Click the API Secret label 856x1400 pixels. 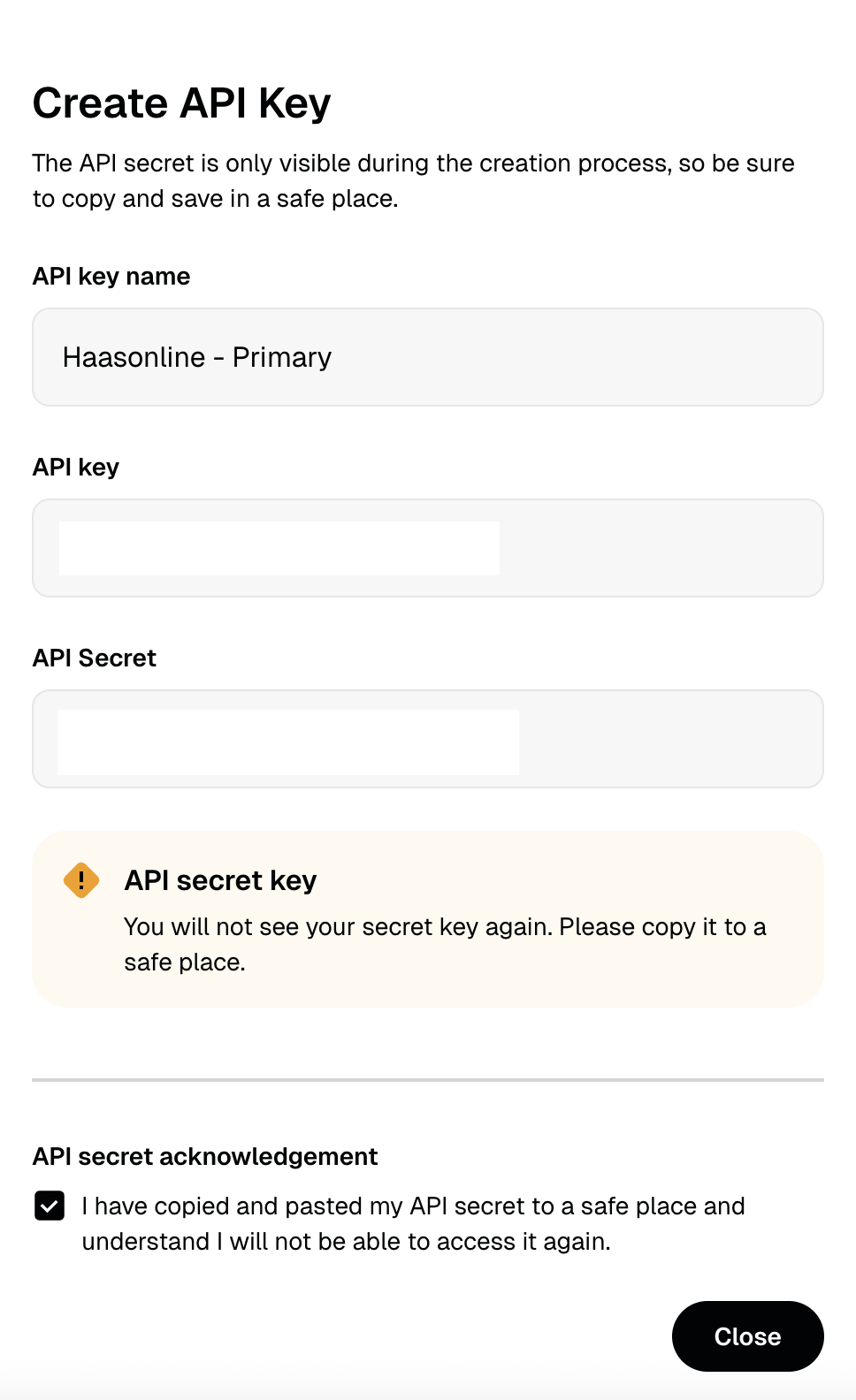coord(94,658)
